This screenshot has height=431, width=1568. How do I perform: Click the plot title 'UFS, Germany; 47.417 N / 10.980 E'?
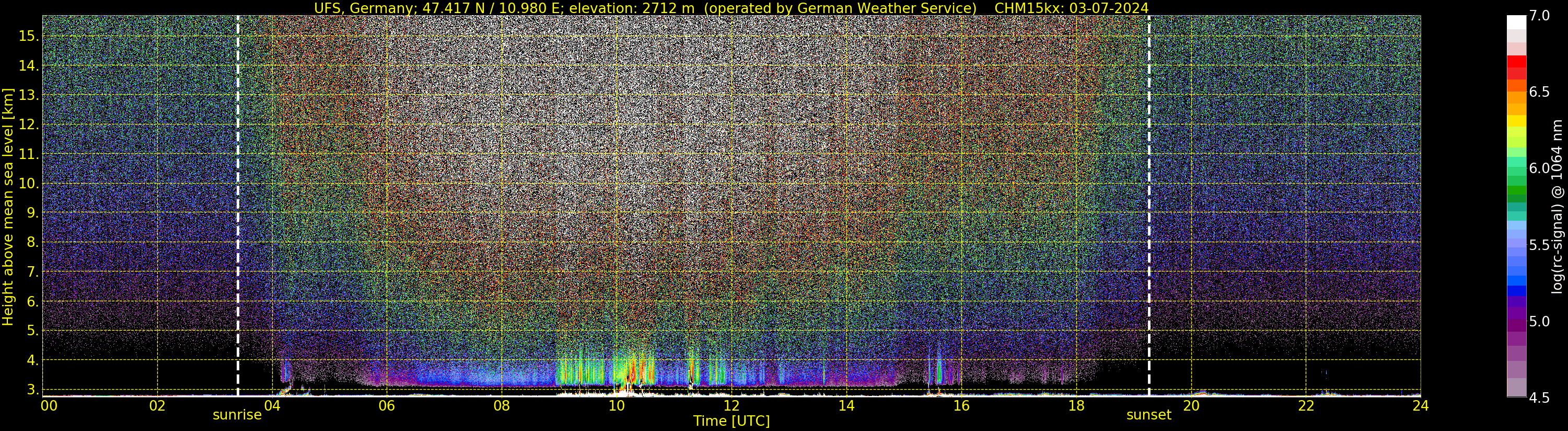click(438, 8)
